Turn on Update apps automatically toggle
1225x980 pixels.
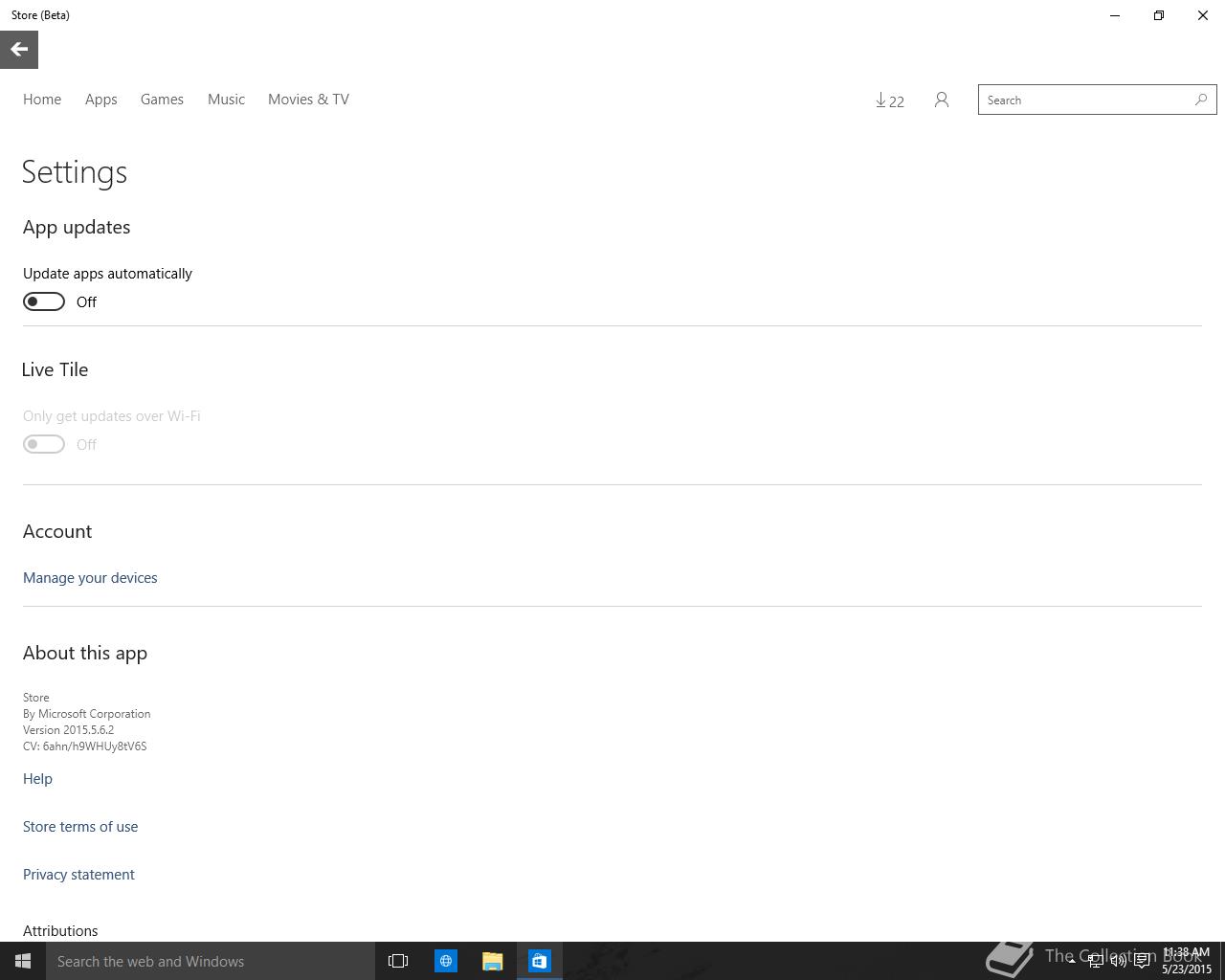click(44, 301)
